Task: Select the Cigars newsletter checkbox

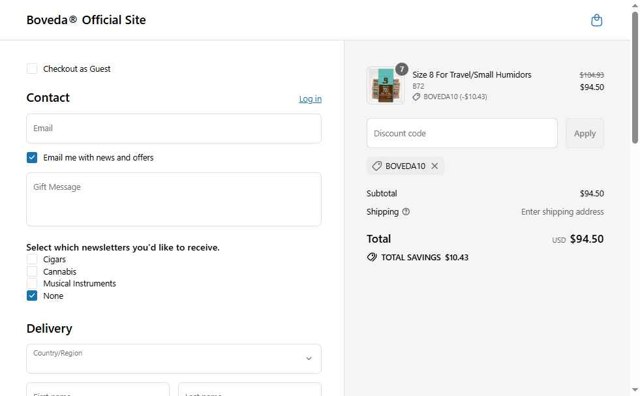Action: tap(32, 259)
